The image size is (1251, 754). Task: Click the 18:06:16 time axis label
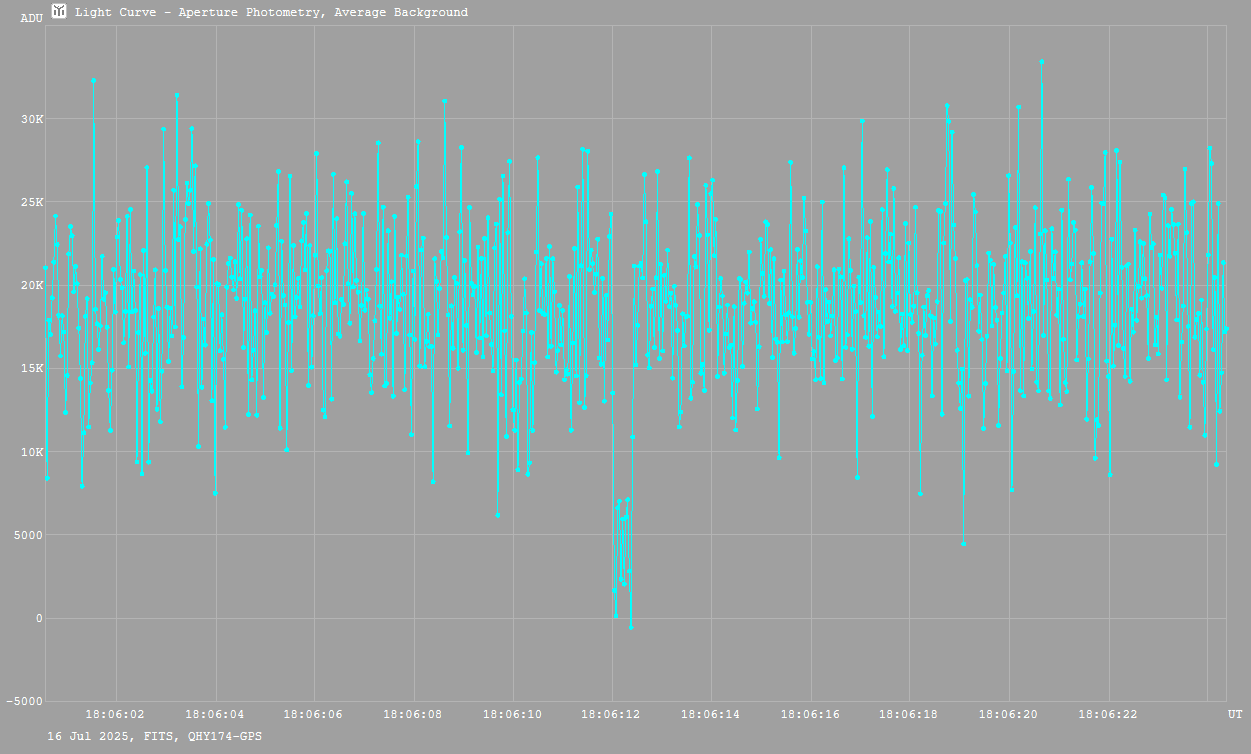coord(810,714)
